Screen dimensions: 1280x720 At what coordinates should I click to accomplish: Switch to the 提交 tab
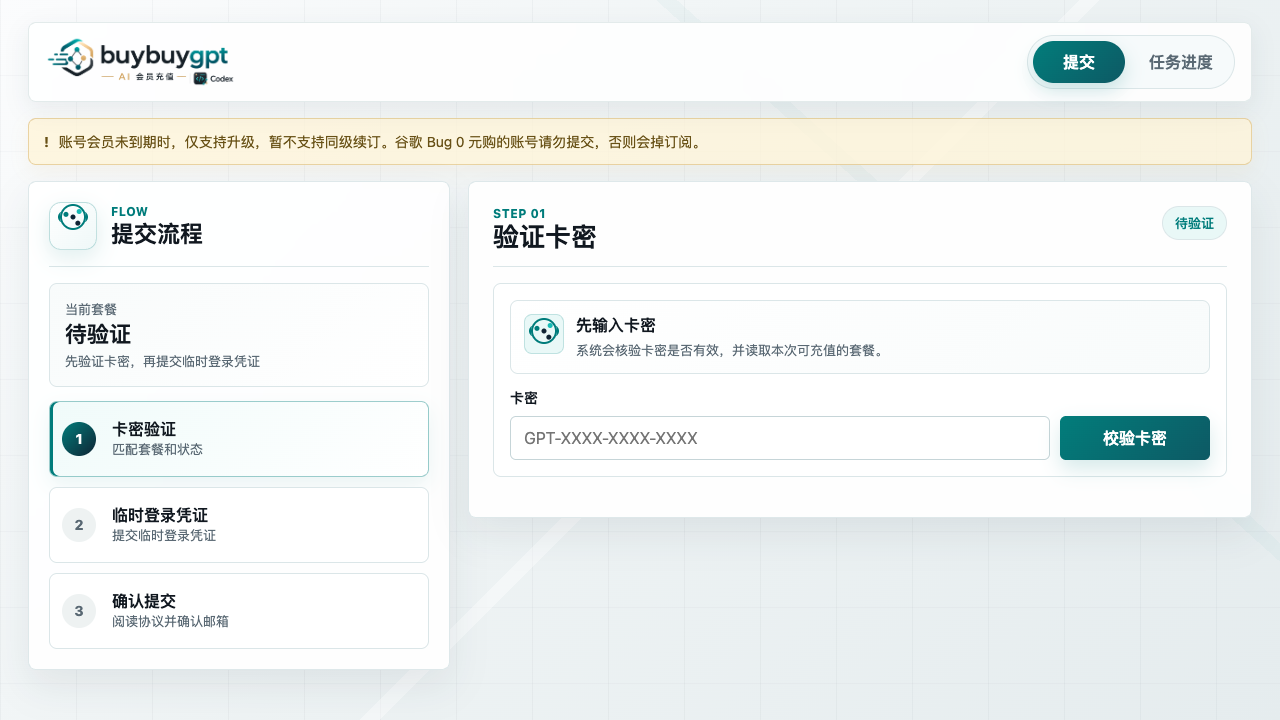[1078, 62]
